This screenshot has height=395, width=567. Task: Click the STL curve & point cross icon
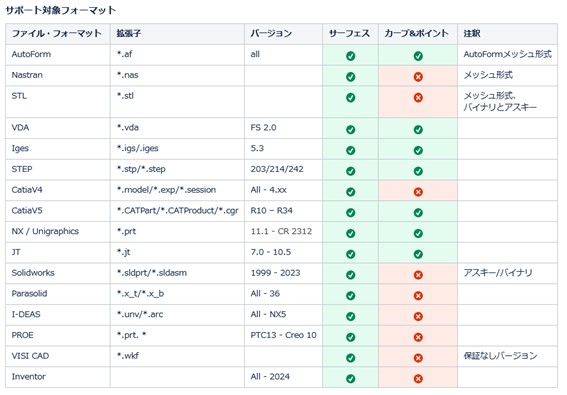pos(418,98)
